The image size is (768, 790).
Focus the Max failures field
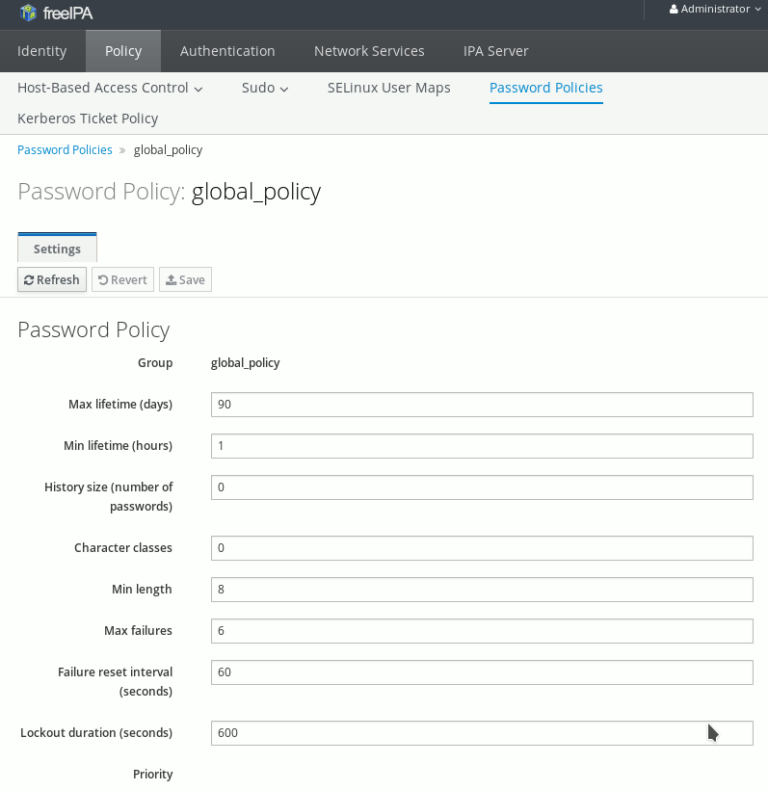[482, 631]
